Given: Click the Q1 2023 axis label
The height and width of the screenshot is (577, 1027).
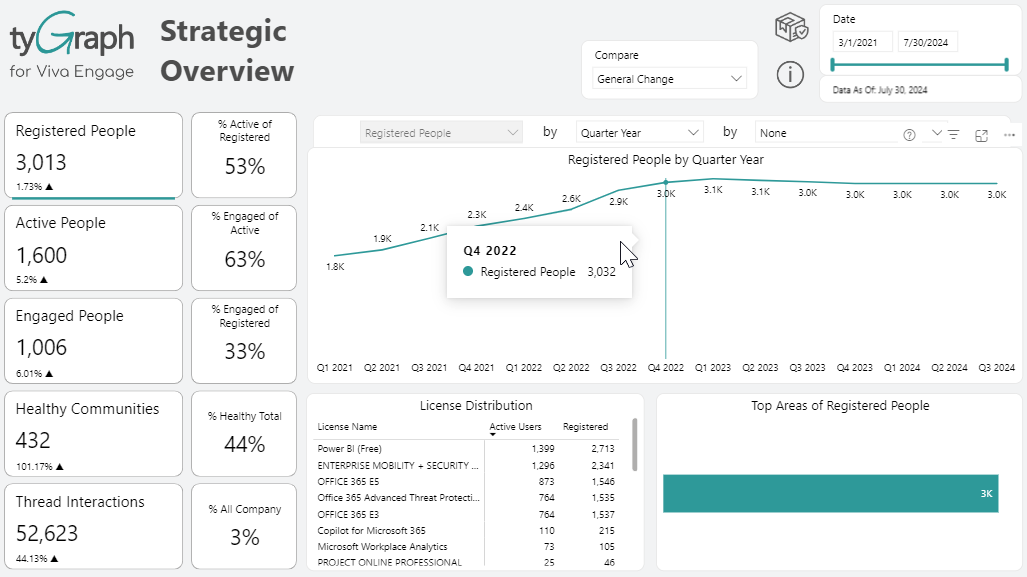Looking at the screenshot, I should point(713,368).
